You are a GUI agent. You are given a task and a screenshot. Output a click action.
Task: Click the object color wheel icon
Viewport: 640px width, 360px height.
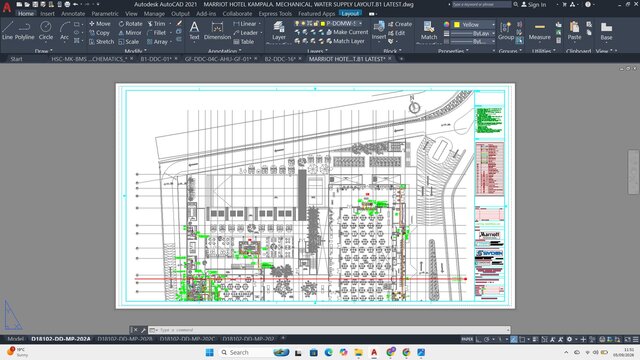pos(447,24)
